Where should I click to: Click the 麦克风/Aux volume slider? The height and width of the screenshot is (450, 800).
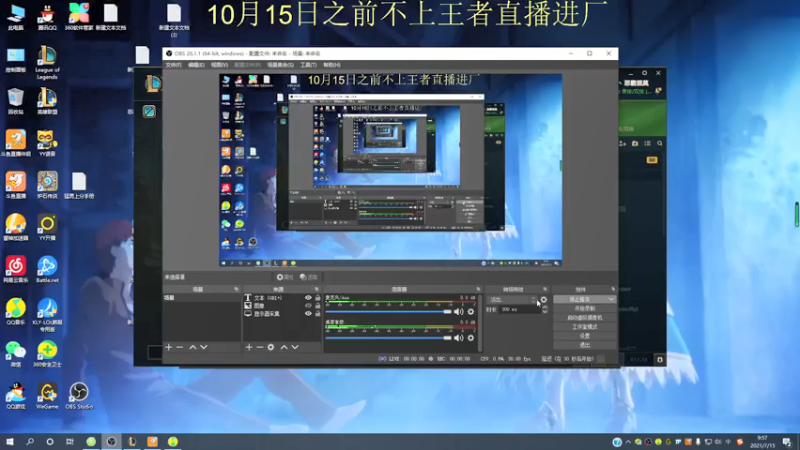(x=388, y=312)
